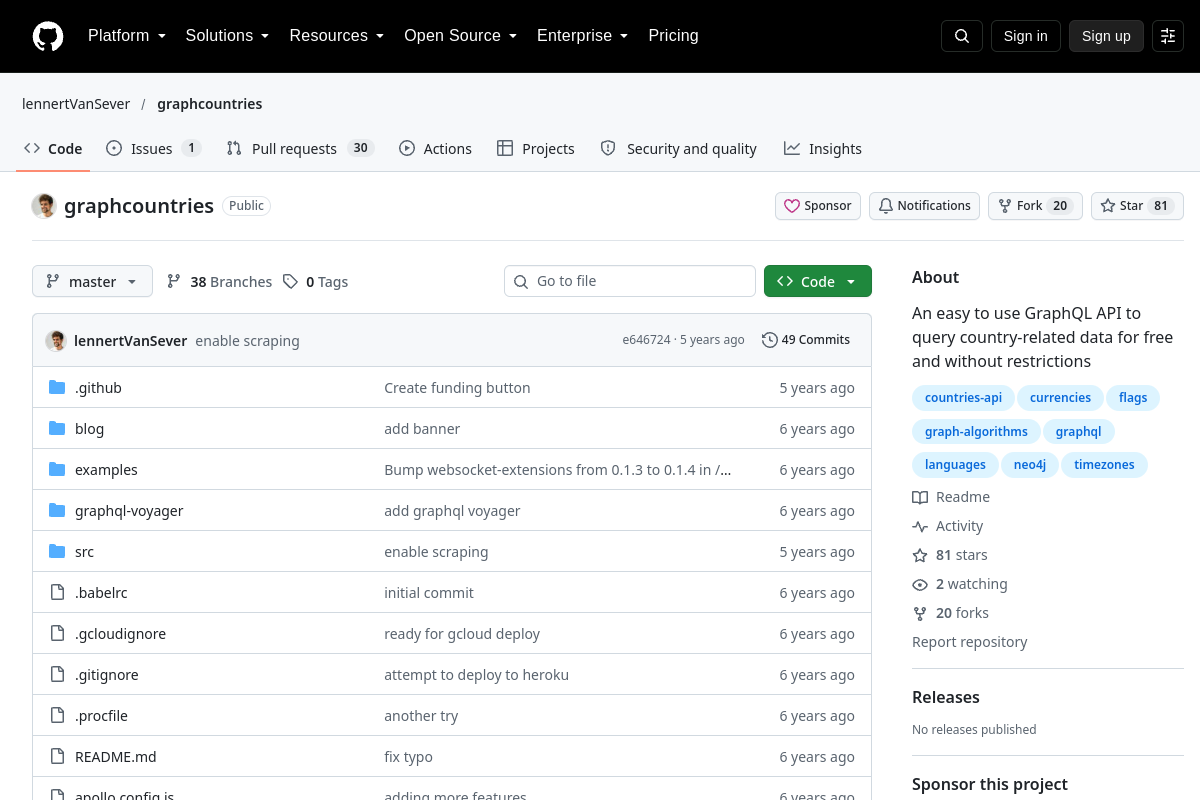Click the Sign up button
The height and width of the screenshot is (800, 1200).
tap(1106, 36)
